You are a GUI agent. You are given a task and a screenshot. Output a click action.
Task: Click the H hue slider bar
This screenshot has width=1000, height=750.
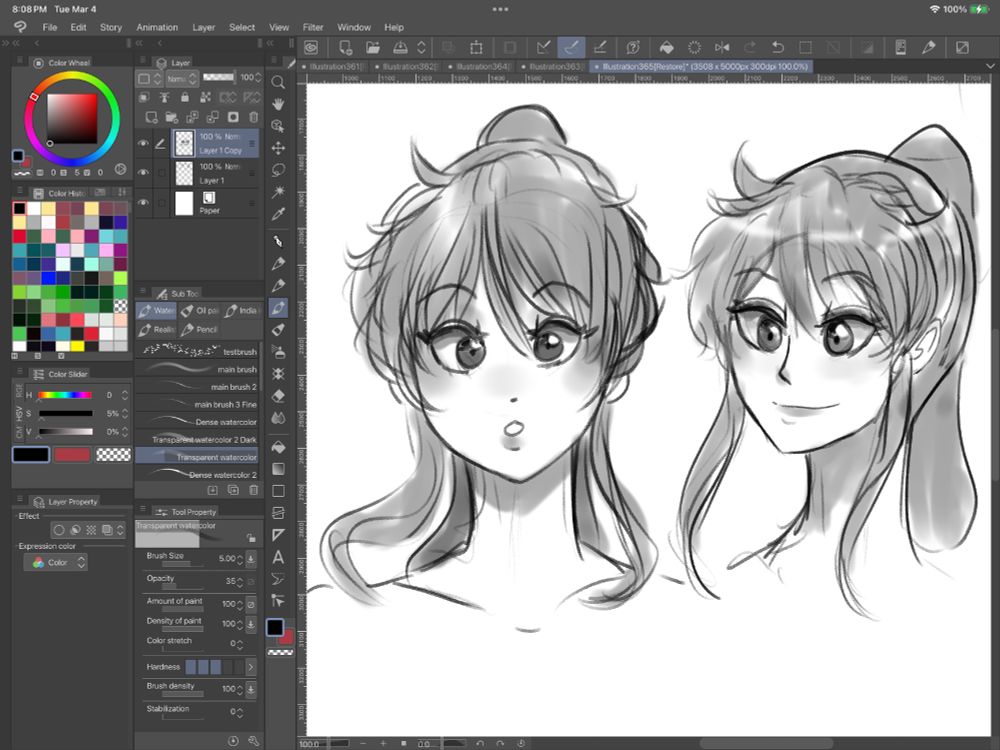(65, 395)
